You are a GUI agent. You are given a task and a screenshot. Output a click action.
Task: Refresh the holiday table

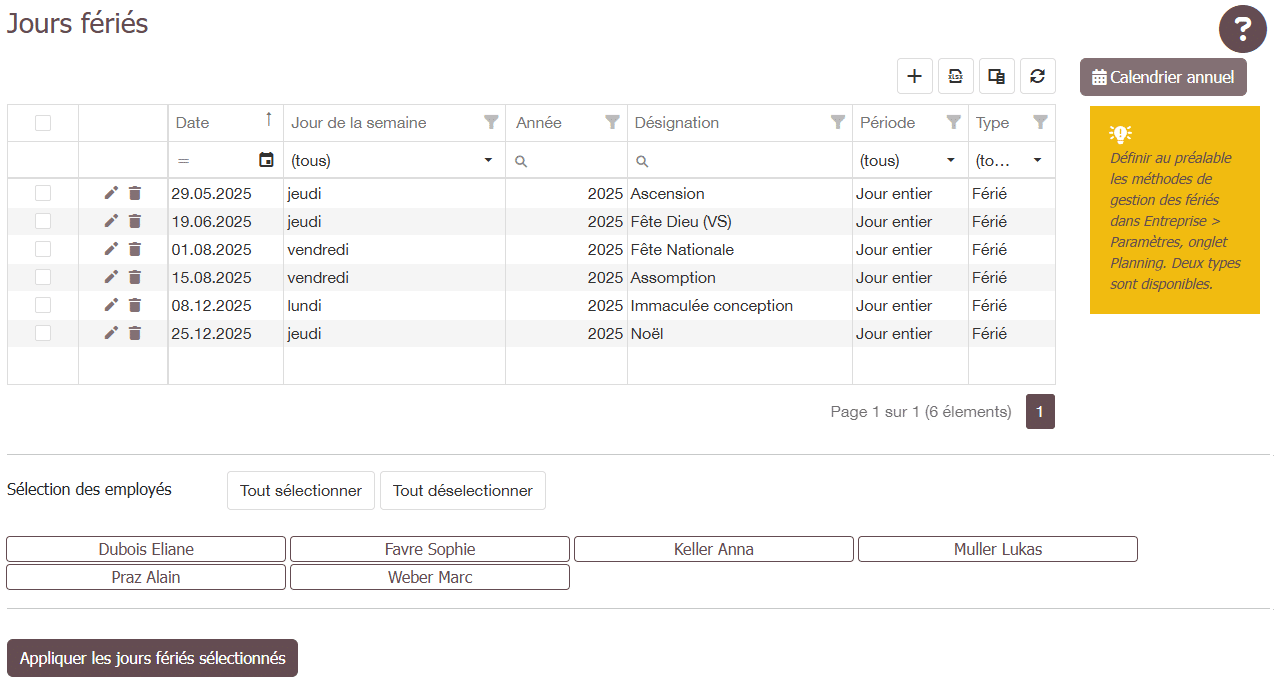[x=1037, y=76]
